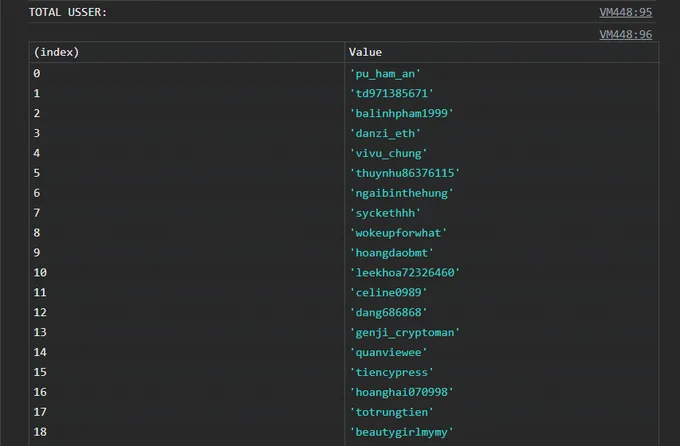This screenshot has width=680, height=446.
Task: Click index cell 0
Action: coord(186,73)
